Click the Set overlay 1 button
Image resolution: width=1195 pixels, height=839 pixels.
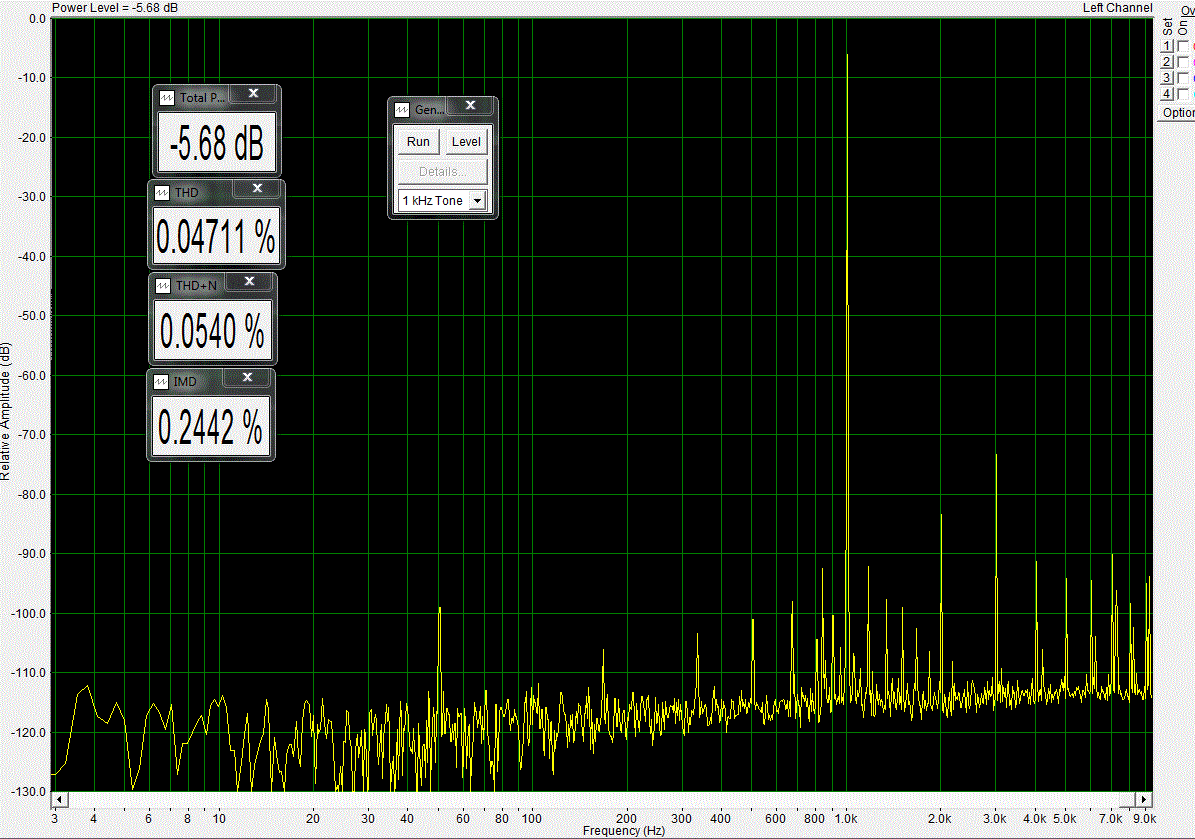tap(1167, 46)
